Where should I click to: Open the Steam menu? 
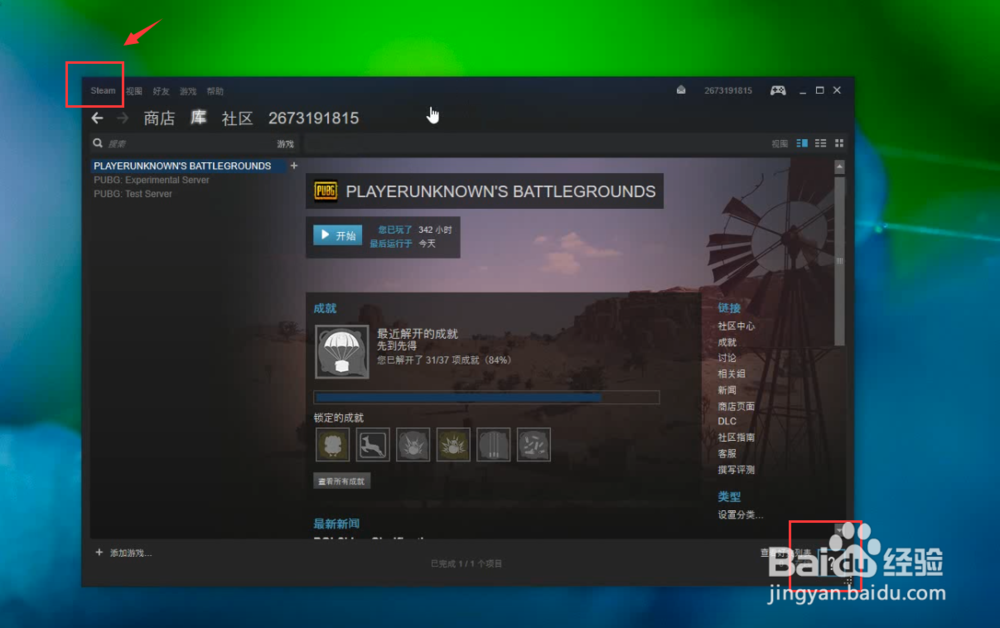click(103, 91)
